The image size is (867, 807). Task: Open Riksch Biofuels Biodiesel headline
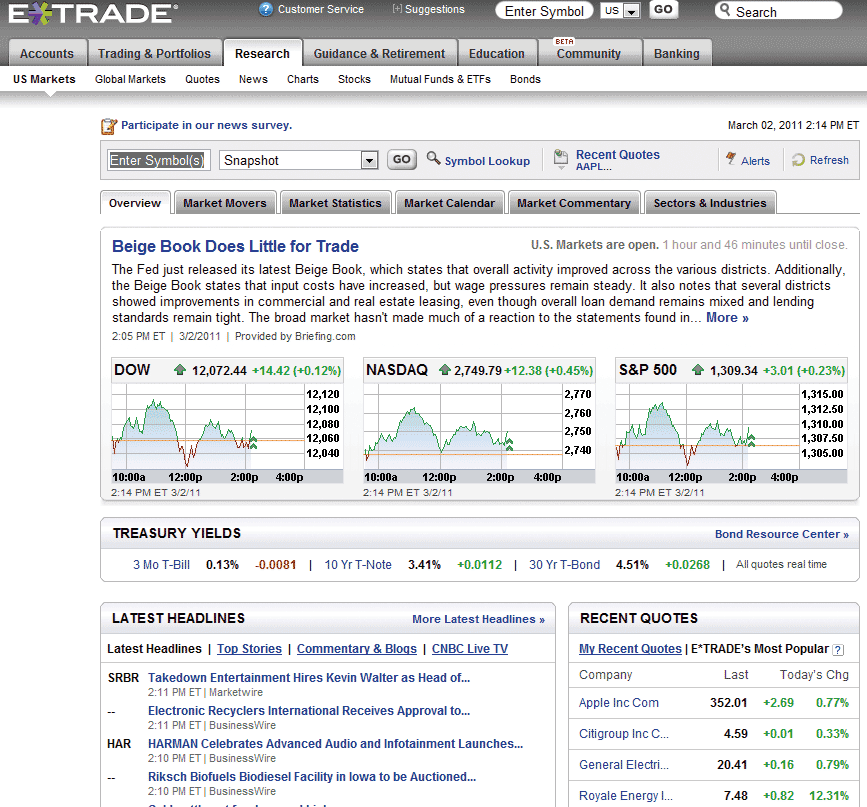[312, 777]
